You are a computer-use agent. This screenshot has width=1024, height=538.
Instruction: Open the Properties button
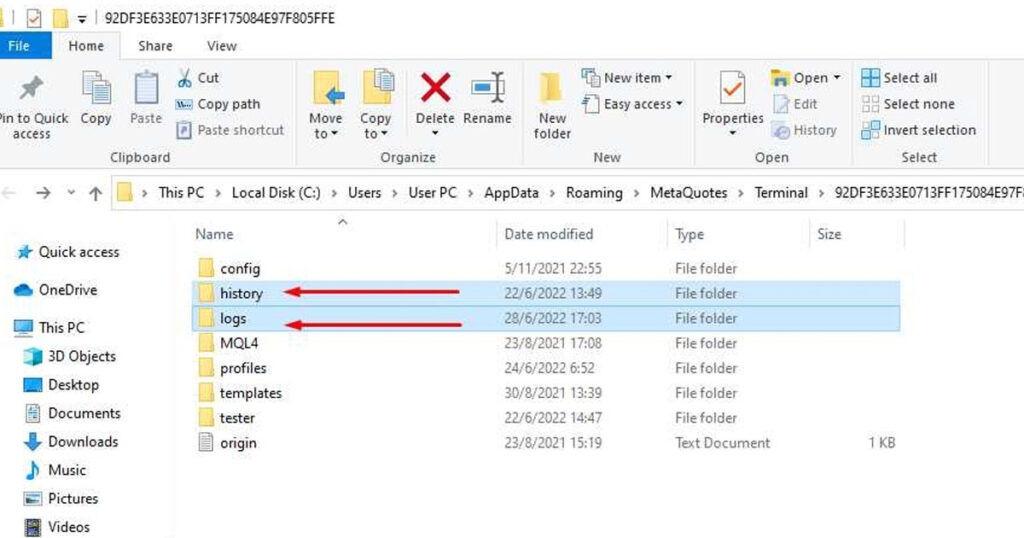[733, 103]
